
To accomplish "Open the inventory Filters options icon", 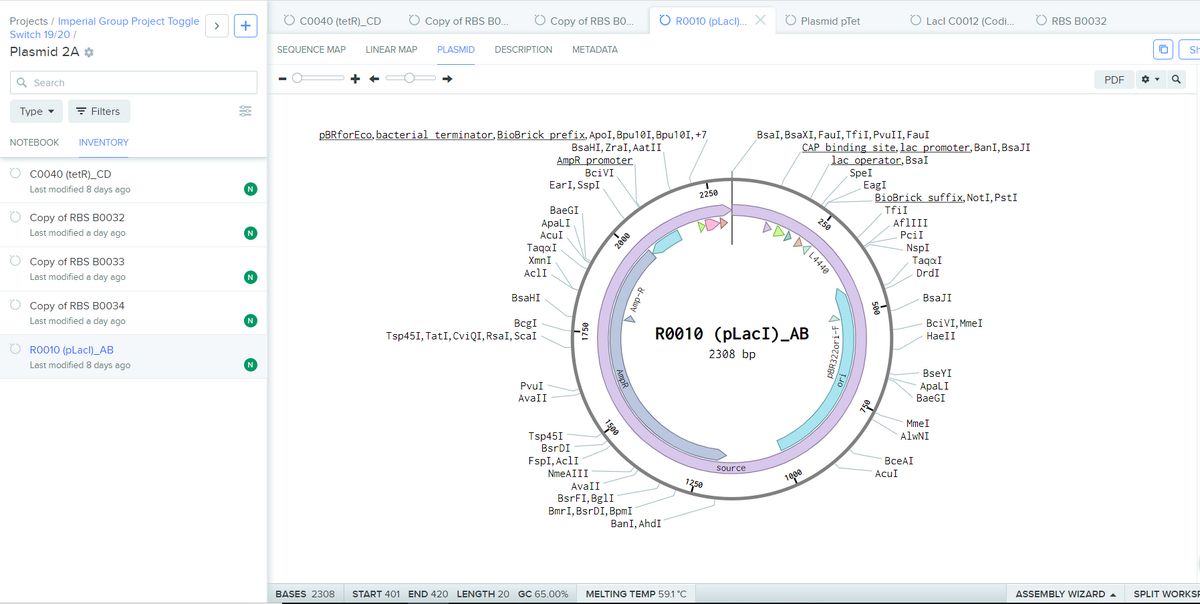I will pos(245,111).
